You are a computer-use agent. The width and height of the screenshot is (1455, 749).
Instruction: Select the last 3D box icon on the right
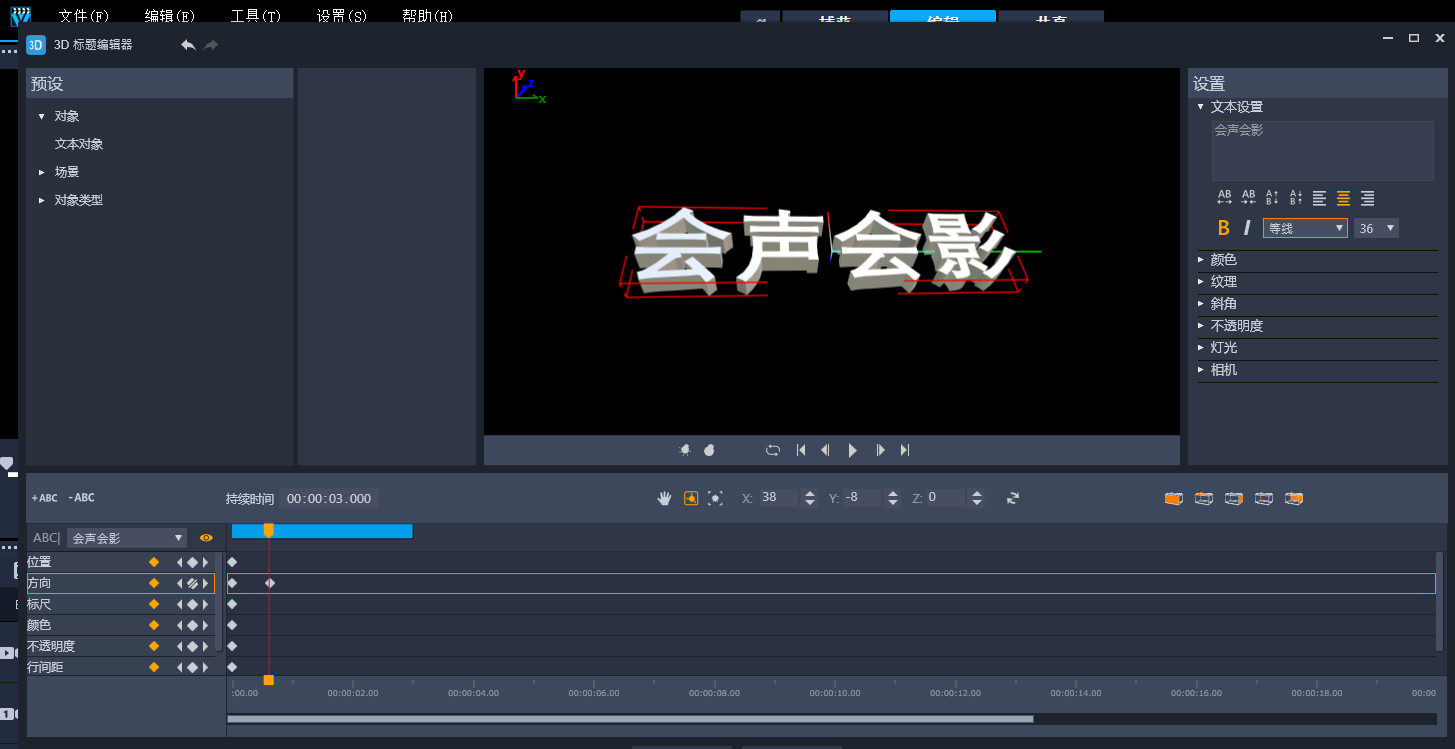(x=1294, y=498)
